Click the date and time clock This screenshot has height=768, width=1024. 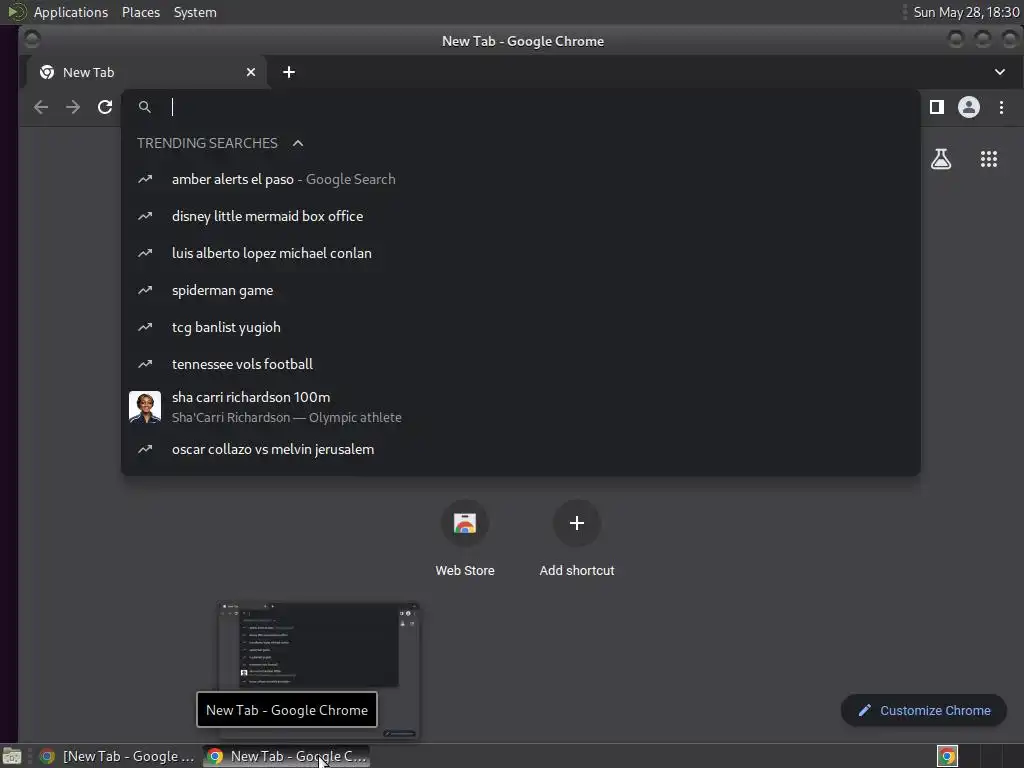[x=966, y=12]
